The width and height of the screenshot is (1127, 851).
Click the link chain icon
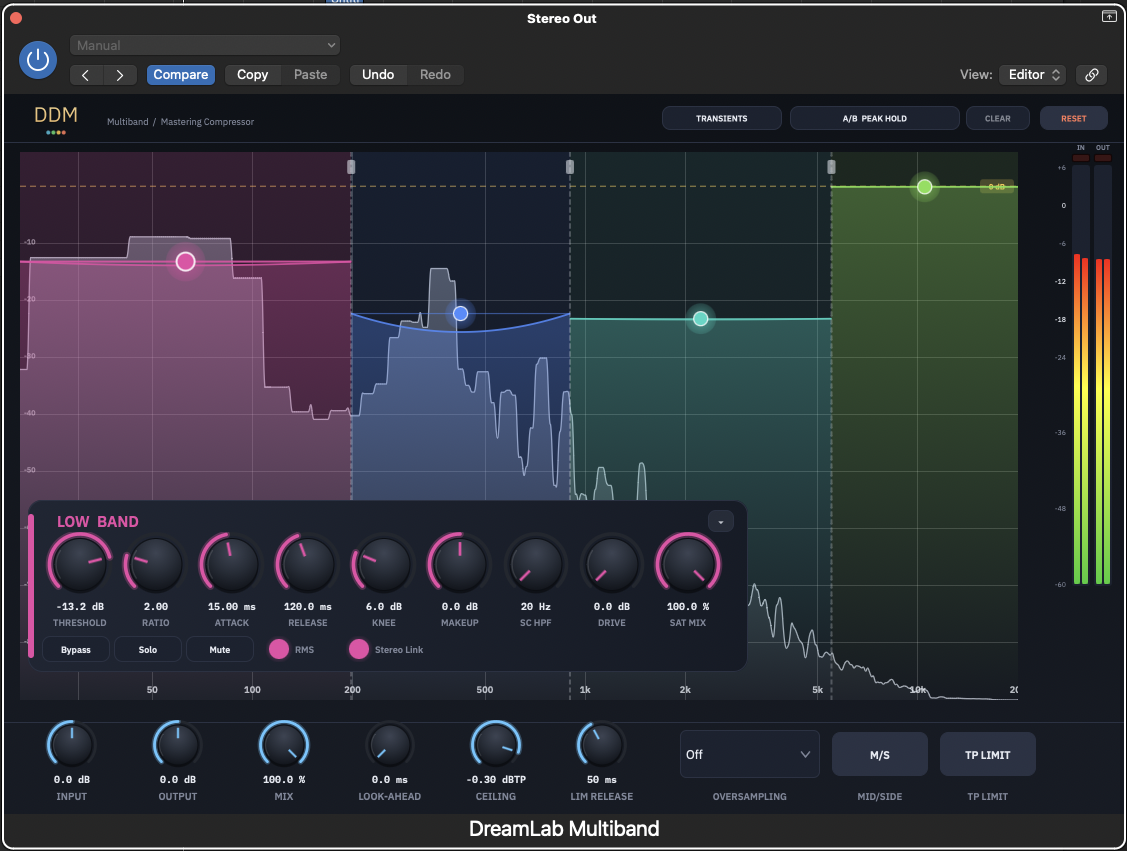[x=1091, y=75]
